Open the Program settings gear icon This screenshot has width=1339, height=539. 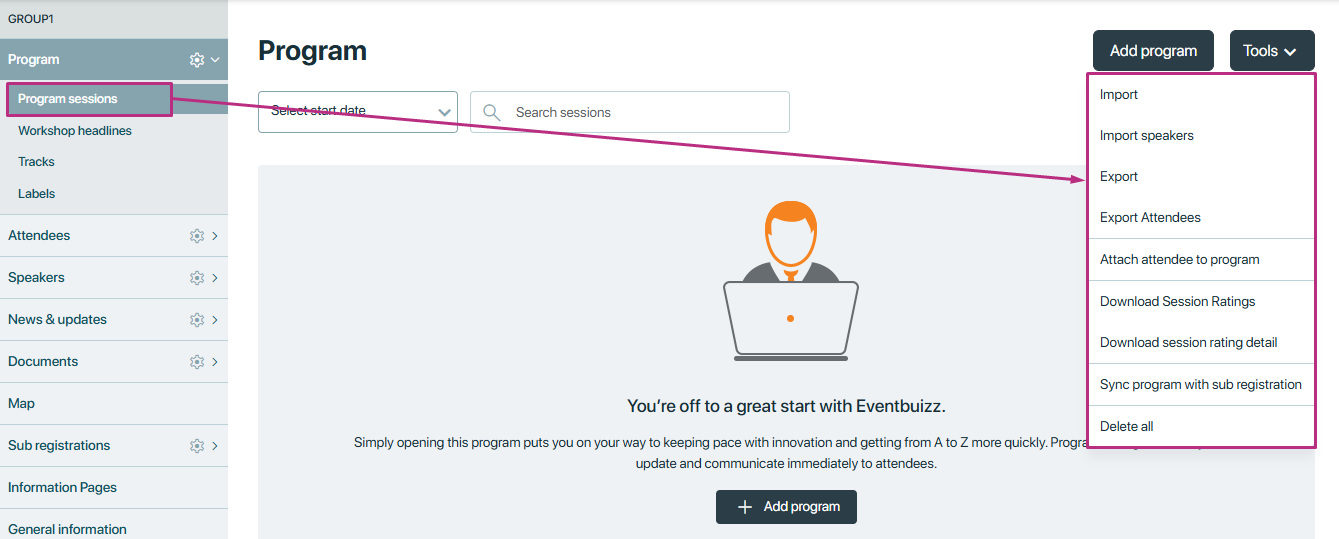(x=197, y=60)
